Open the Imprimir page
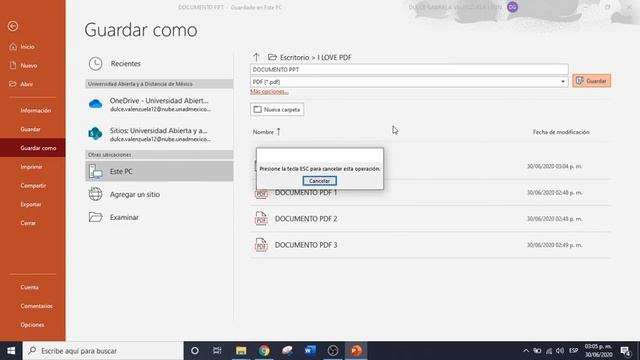This screenshot has height=360, width=640. (31, 167)
